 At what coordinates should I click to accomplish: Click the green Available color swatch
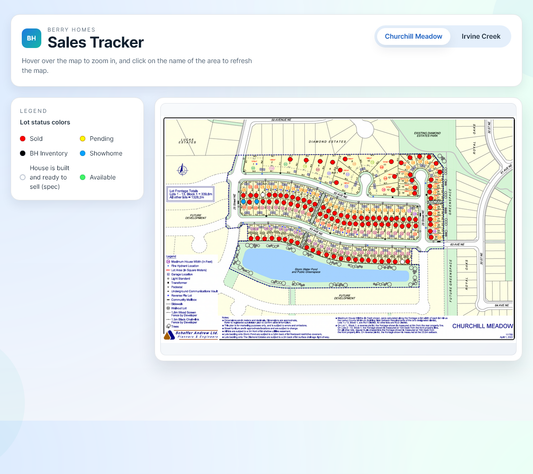click(83, 177)
